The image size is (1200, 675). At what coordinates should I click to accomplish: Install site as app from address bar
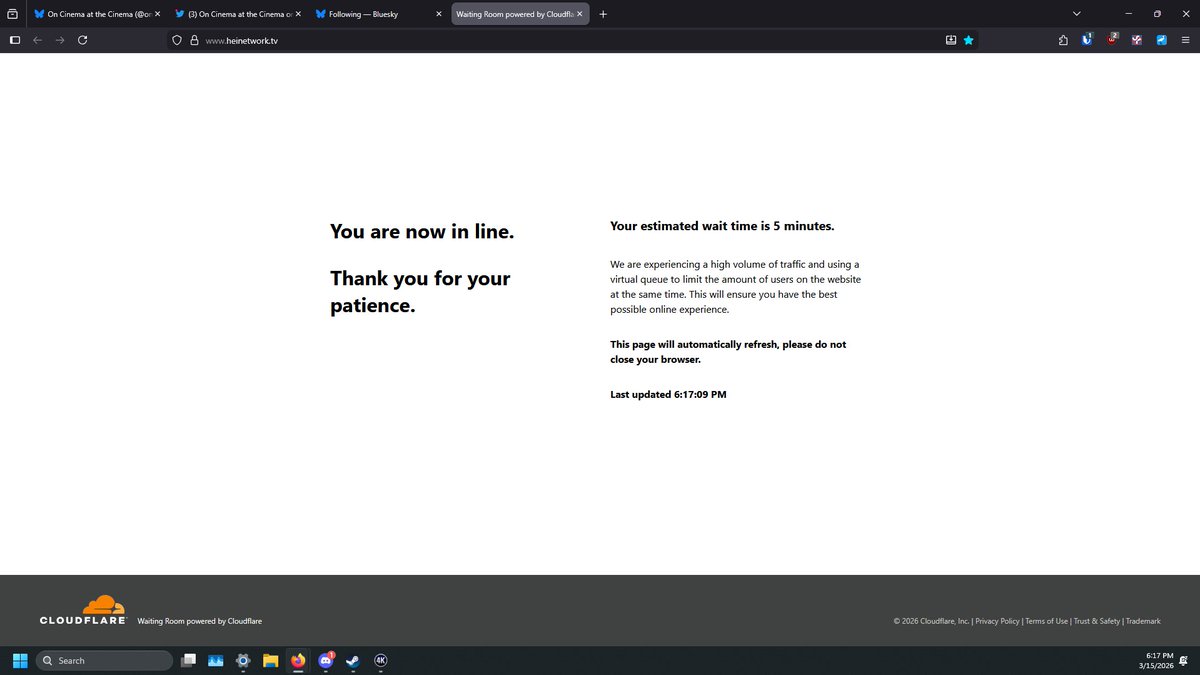point(951,41)
